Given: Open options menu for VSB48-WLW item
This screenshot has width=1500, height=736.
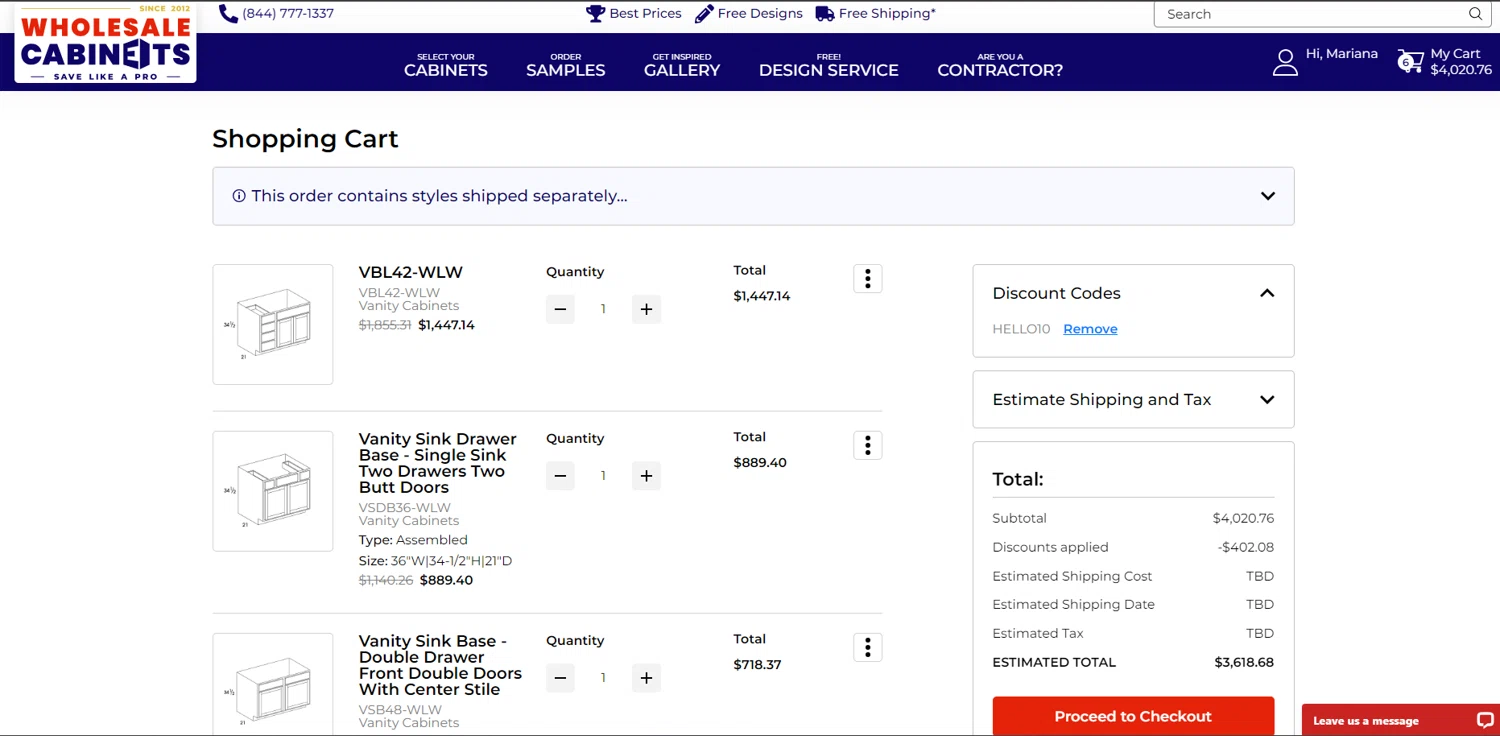Looking at the screenshot, I should coord(867,648).
